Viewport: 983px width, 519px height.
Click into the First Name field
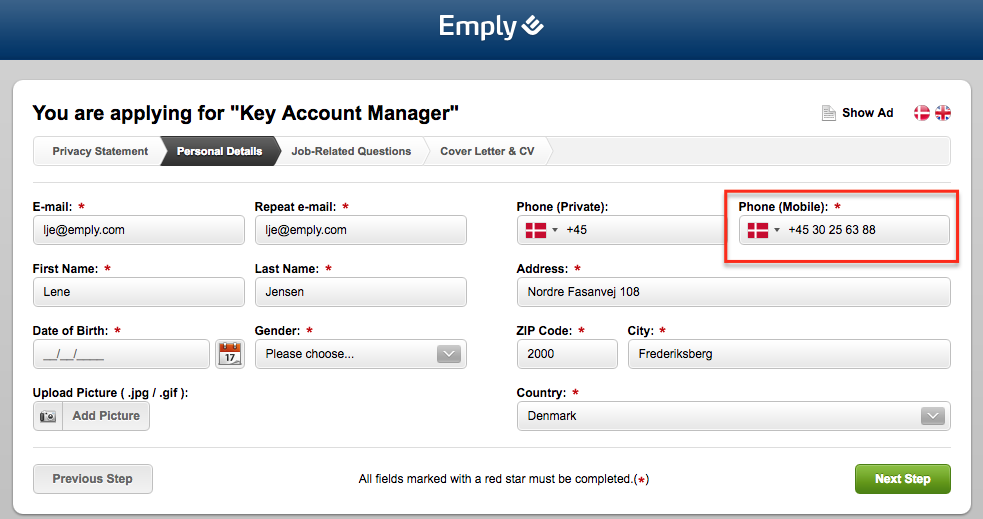point(138,292)
